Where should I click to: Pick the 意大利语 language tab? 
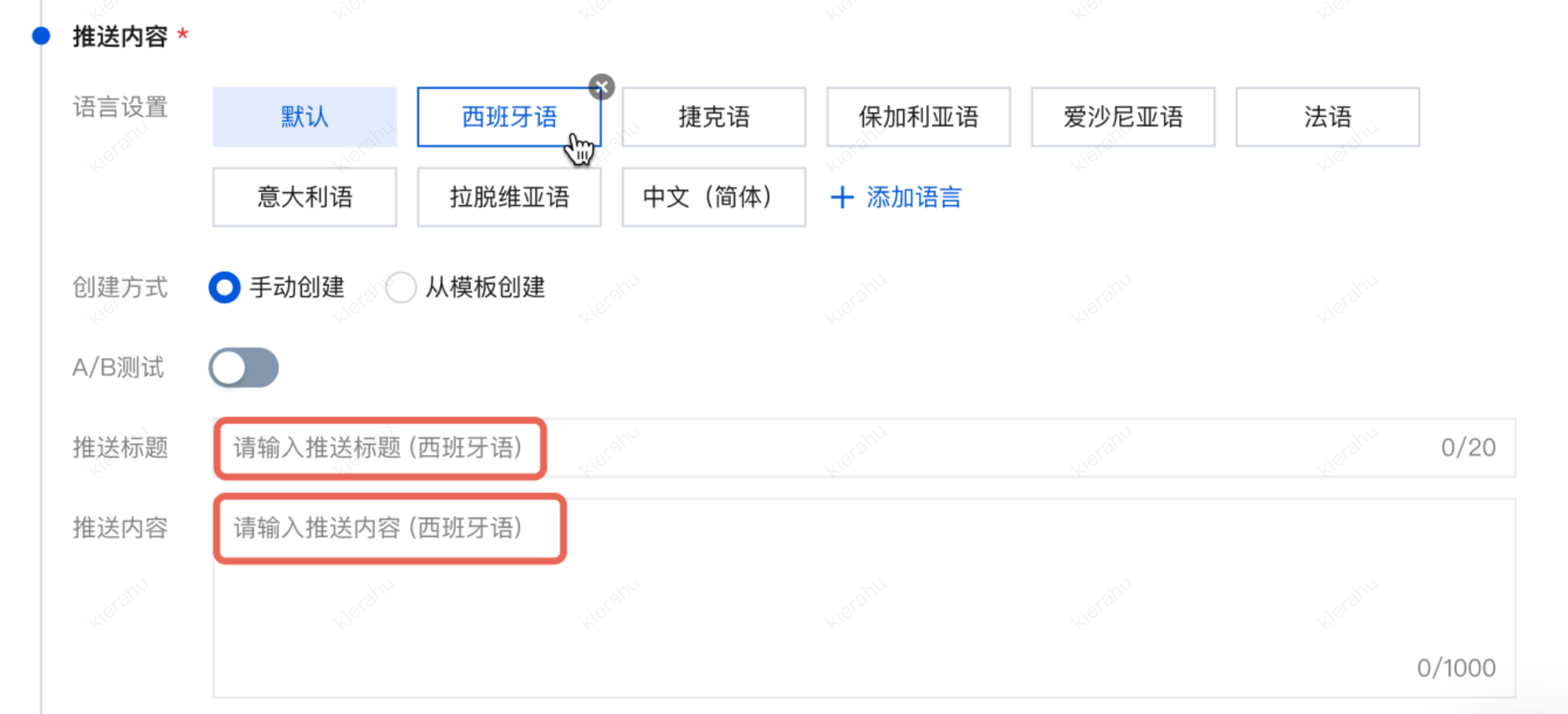[x=304, y=197]
